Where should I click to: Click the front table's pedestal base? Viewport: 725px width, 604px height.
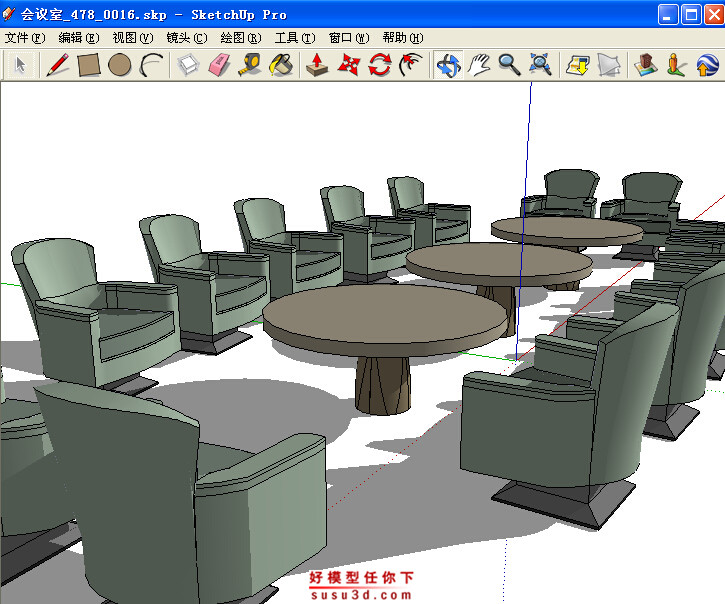pyautogui.click(x=382, y=385)
